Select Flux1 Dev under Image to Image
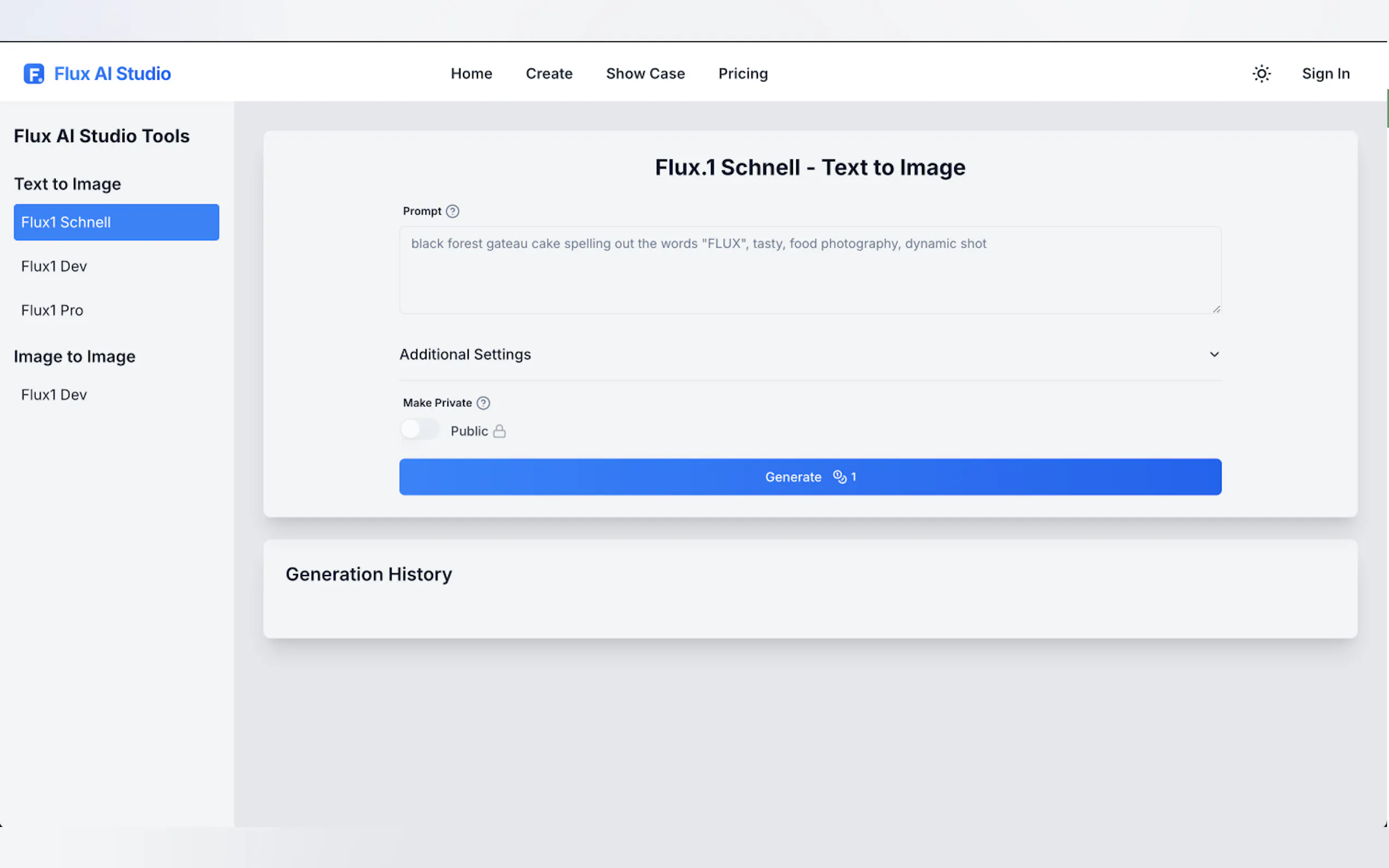This screenshot has height=868, width=1389. pyautogui.click(x=54, y=395)
